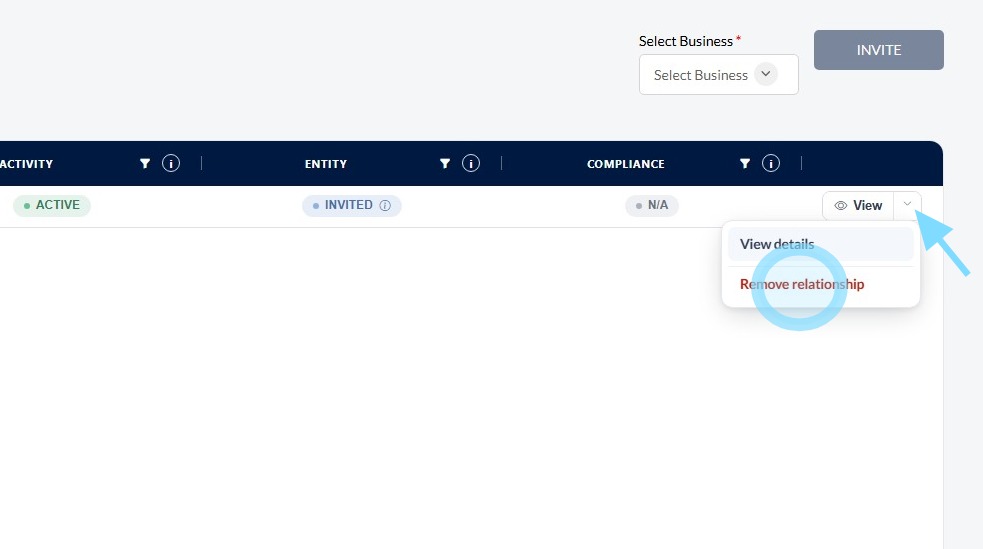This screenshot has width=983, height=549.
Task: Select Remove relationship menu option
Action: pos(821,284)
